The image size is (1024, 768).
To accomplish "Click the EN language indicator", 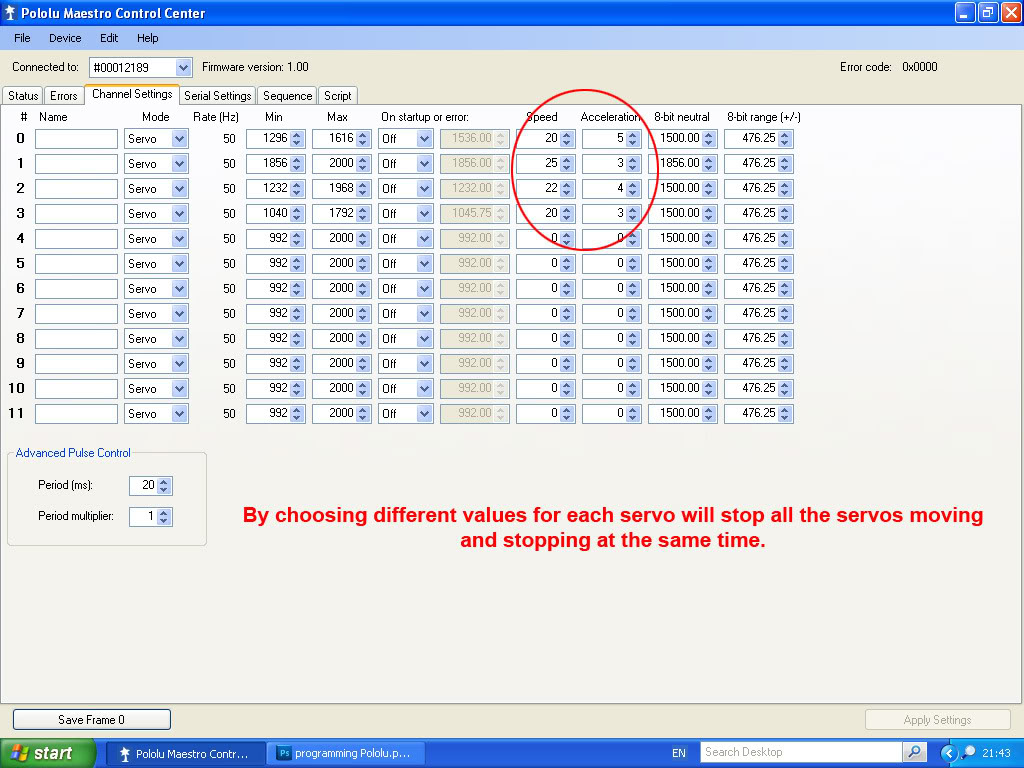I will tap(679, 754).
